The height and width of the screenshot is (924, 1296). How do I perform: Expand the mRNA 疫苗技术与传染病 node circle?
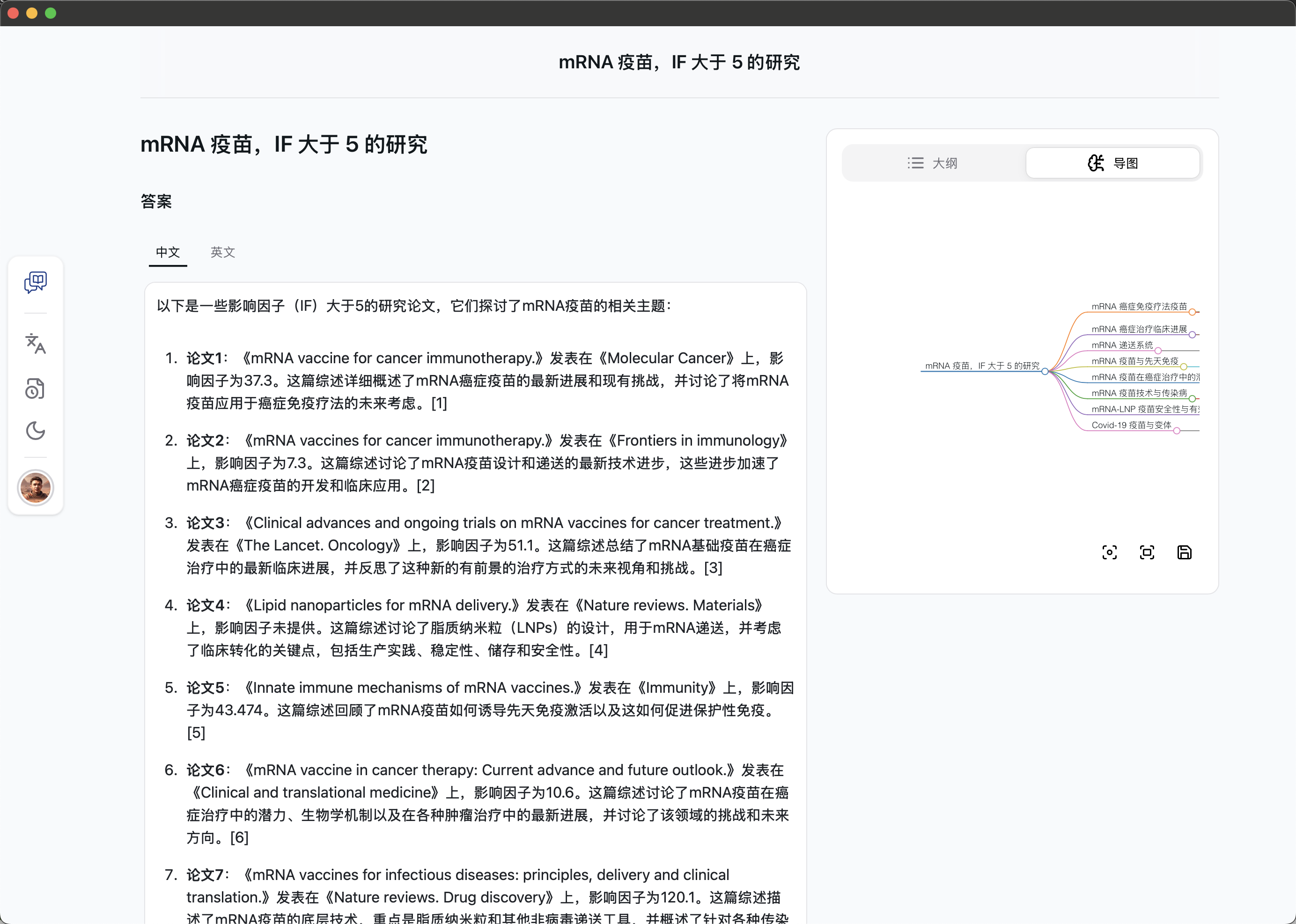tap(1192, 398)
